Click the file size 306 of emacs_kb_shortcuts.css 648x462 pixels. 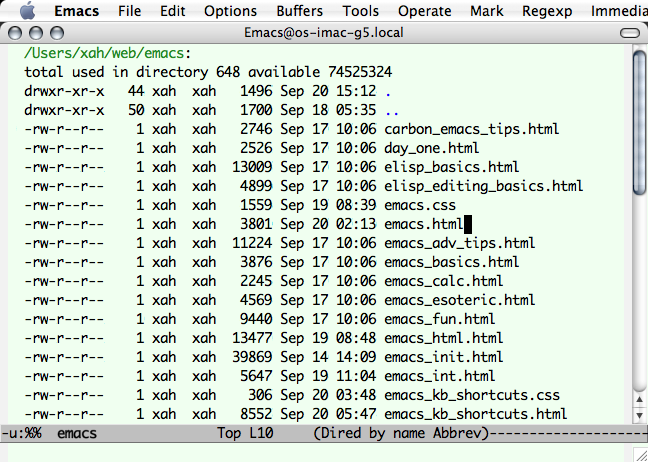pyautogui.click(x=260, y=395)
